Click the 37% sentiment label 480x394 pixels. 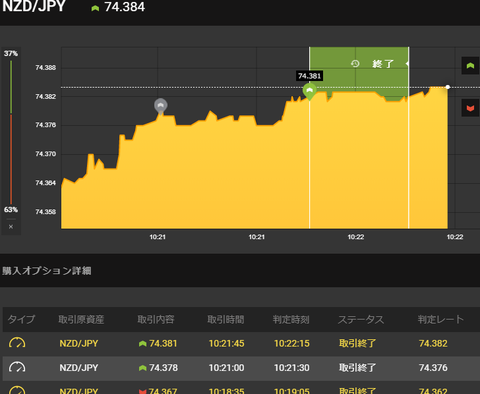pyautogui.click(x=11, y=53)
